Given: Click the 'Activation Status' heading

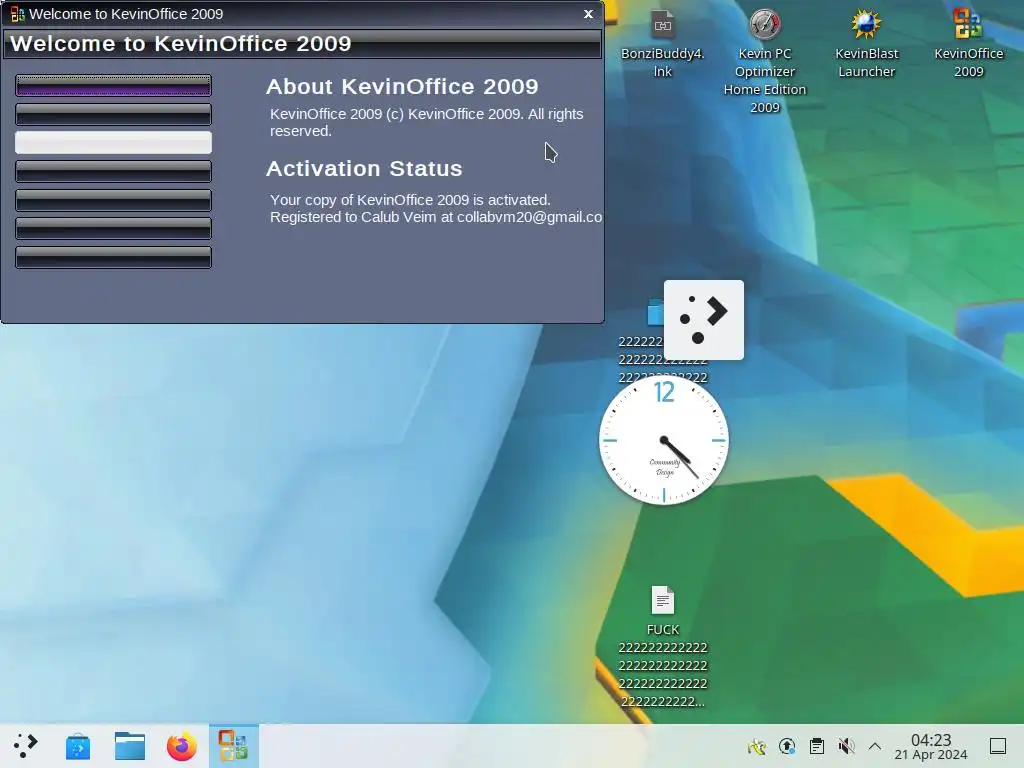Looking at the screenshot, I should coord(364,168).
